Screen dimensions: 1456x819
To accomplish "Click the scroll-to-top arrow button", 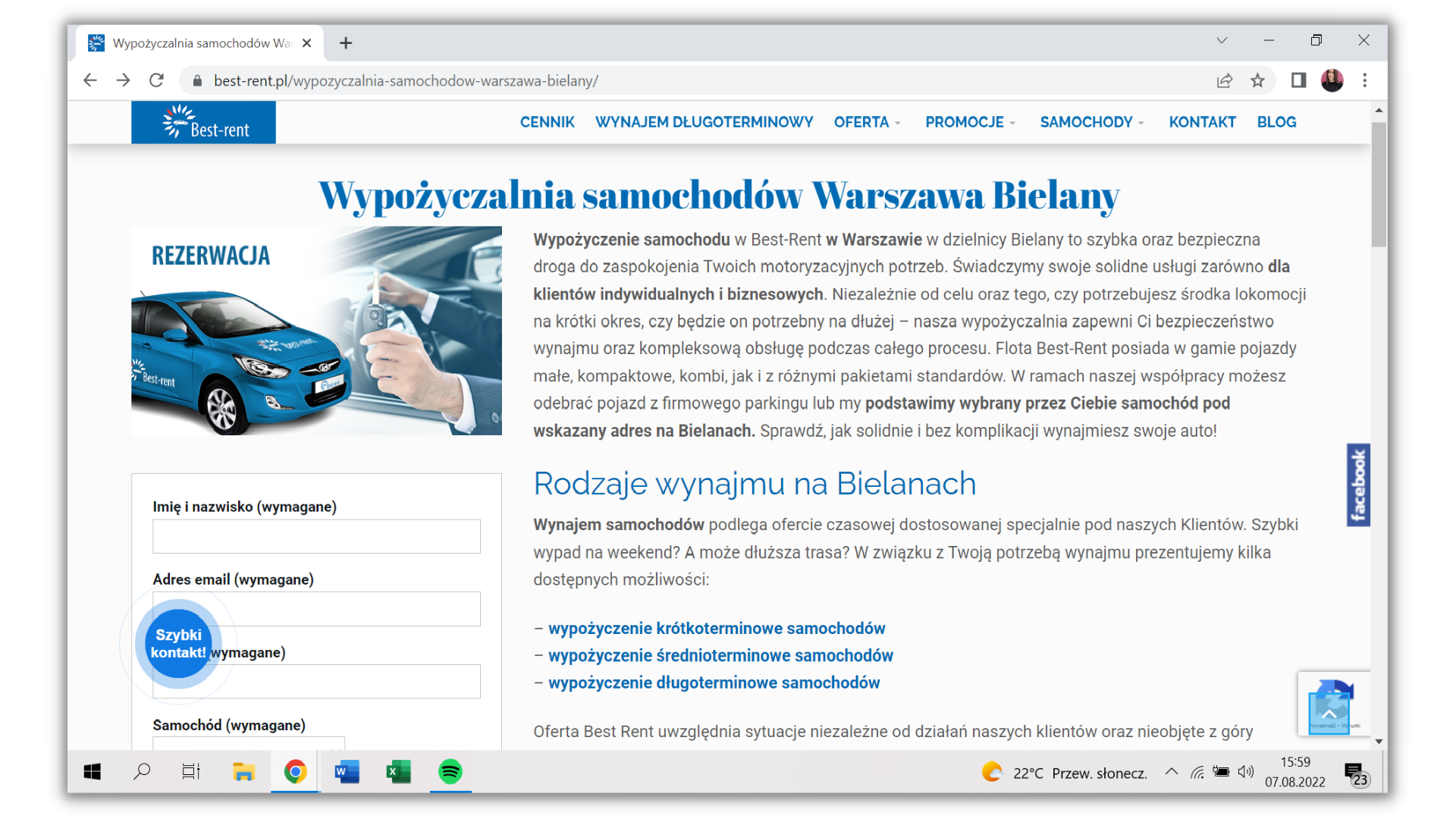I will pos(1329,713).
